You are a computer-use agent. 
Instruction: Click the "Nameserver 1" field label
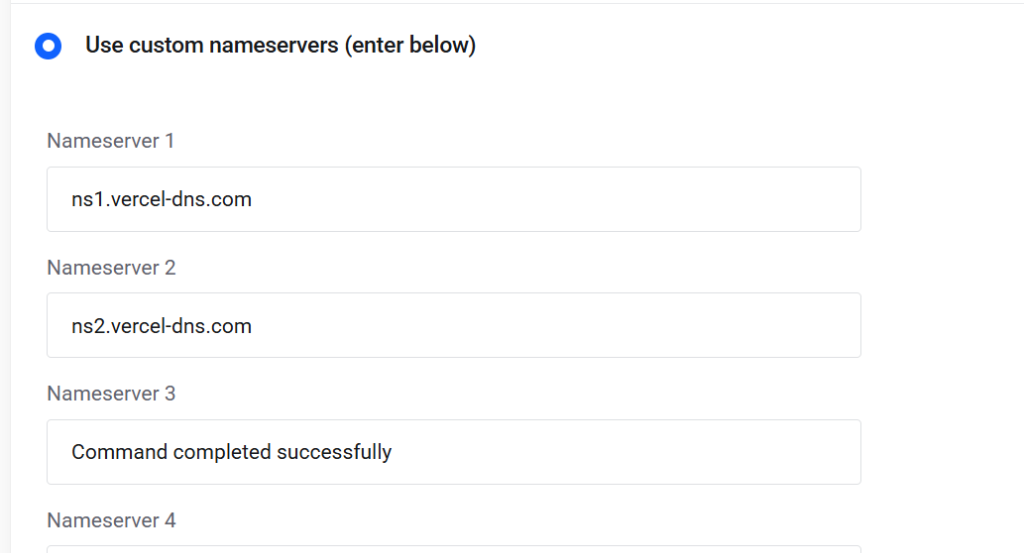click(110, 141)
